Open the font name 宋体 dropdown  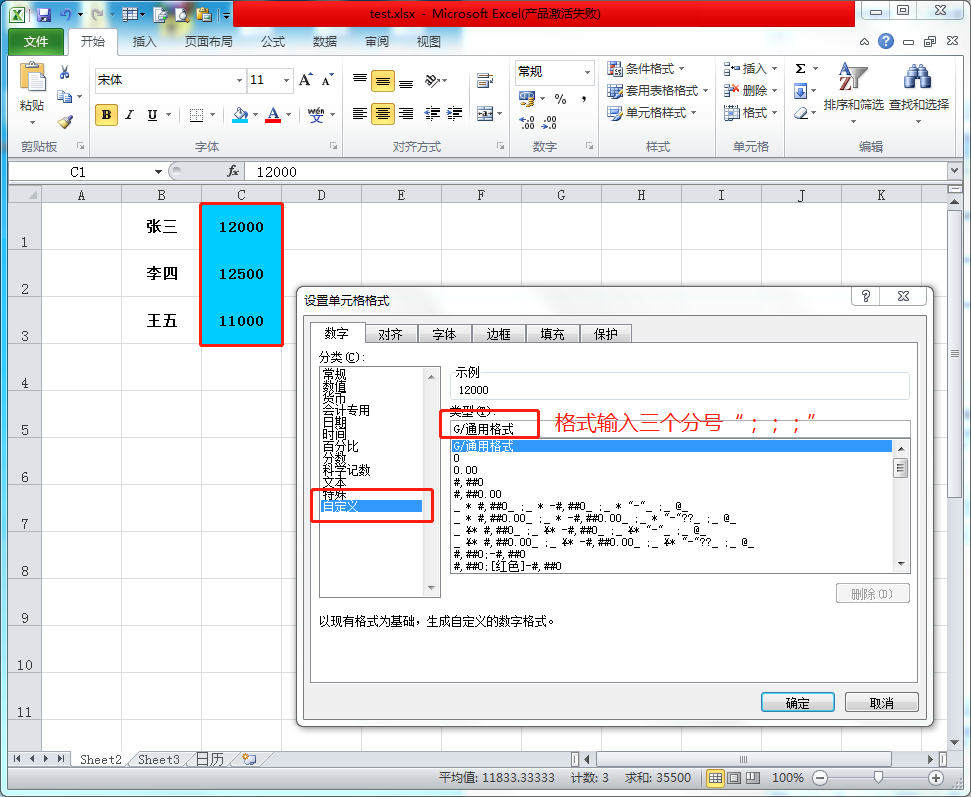point(239,81)
